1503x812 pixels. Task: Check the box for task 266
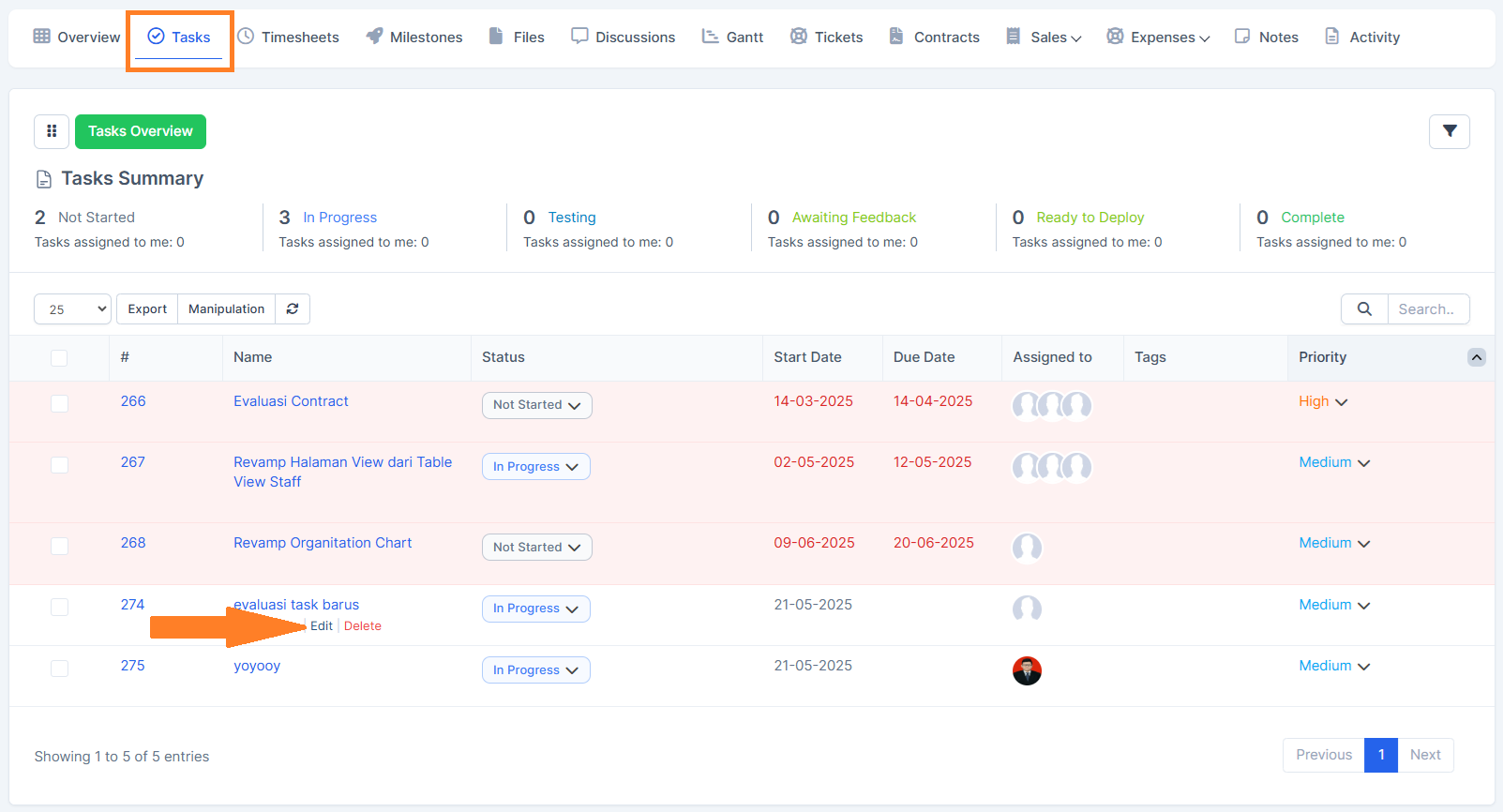[x=59, y=403]
